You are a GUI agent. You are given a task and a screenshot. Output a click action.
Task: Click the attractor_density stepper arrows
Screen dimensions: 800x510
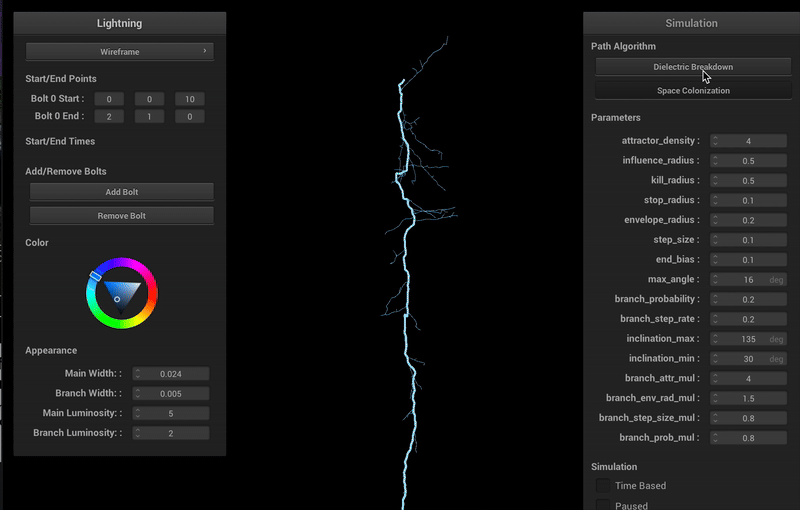point(715,141)
